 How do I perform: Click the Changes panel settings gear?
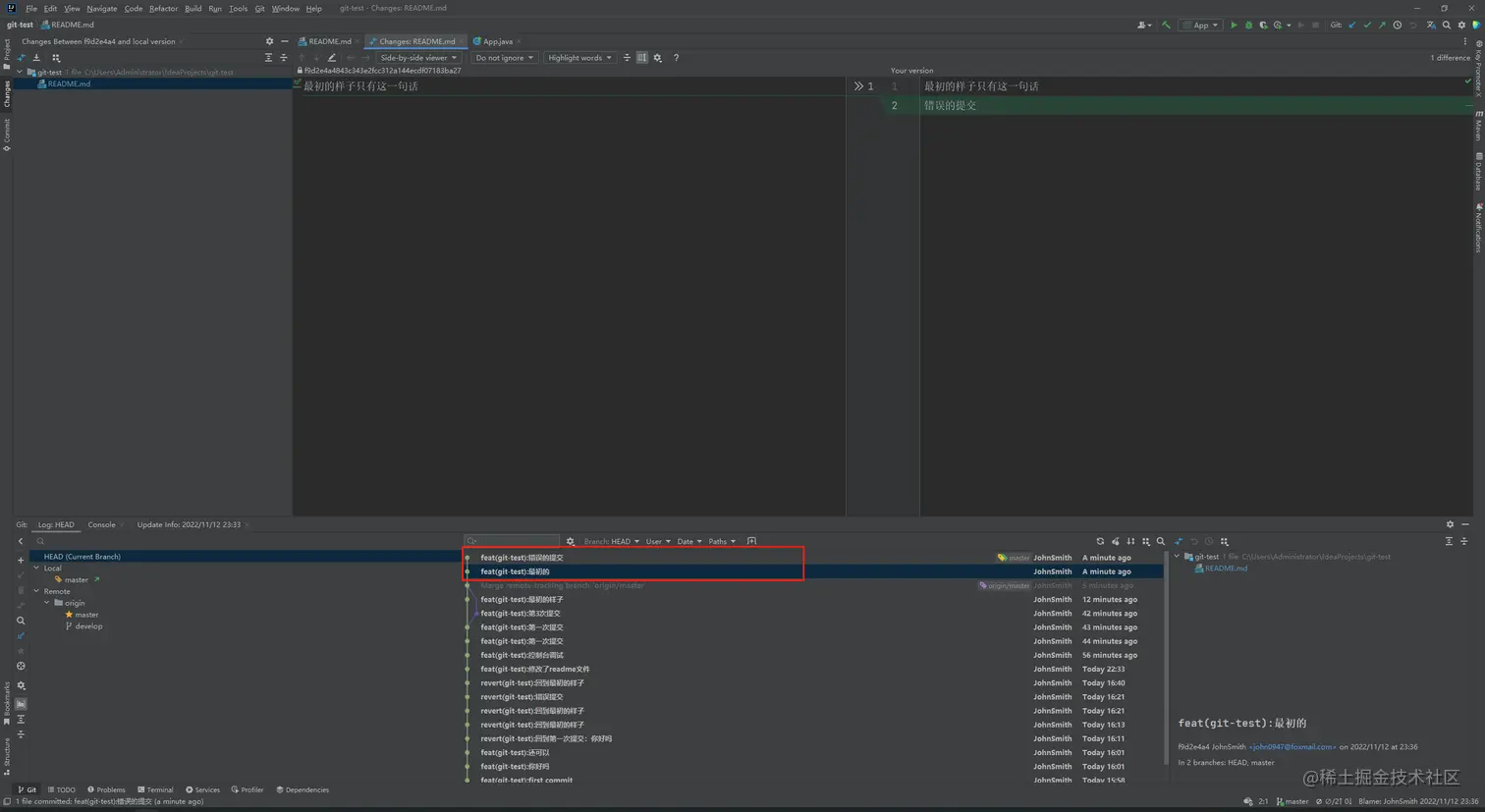tap(269, 41)
